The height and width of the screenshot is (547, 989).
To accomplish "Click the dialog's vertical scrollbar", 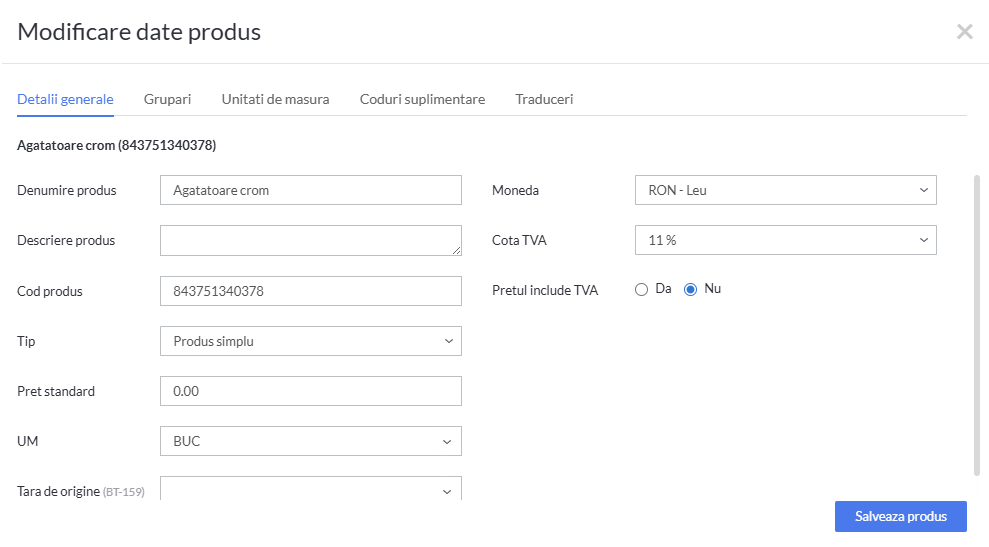I will pyautogui.click(x=976, y=325).
